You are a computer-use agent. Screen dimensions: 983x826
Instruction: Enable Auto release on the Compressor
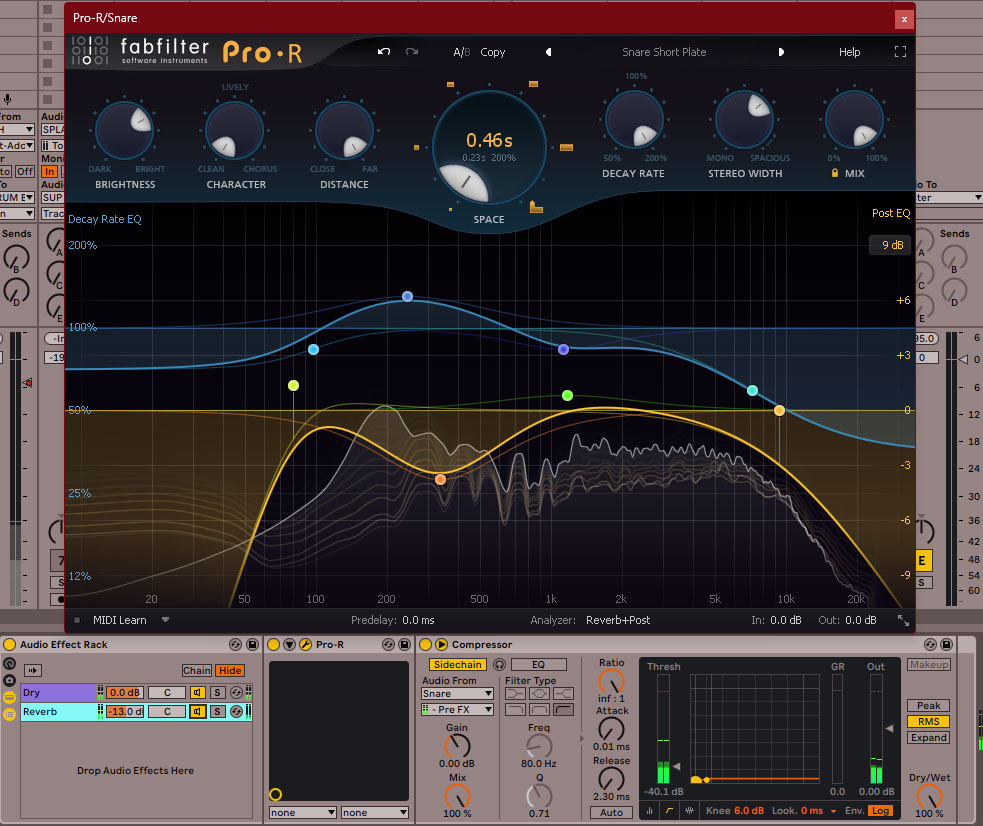611,812
